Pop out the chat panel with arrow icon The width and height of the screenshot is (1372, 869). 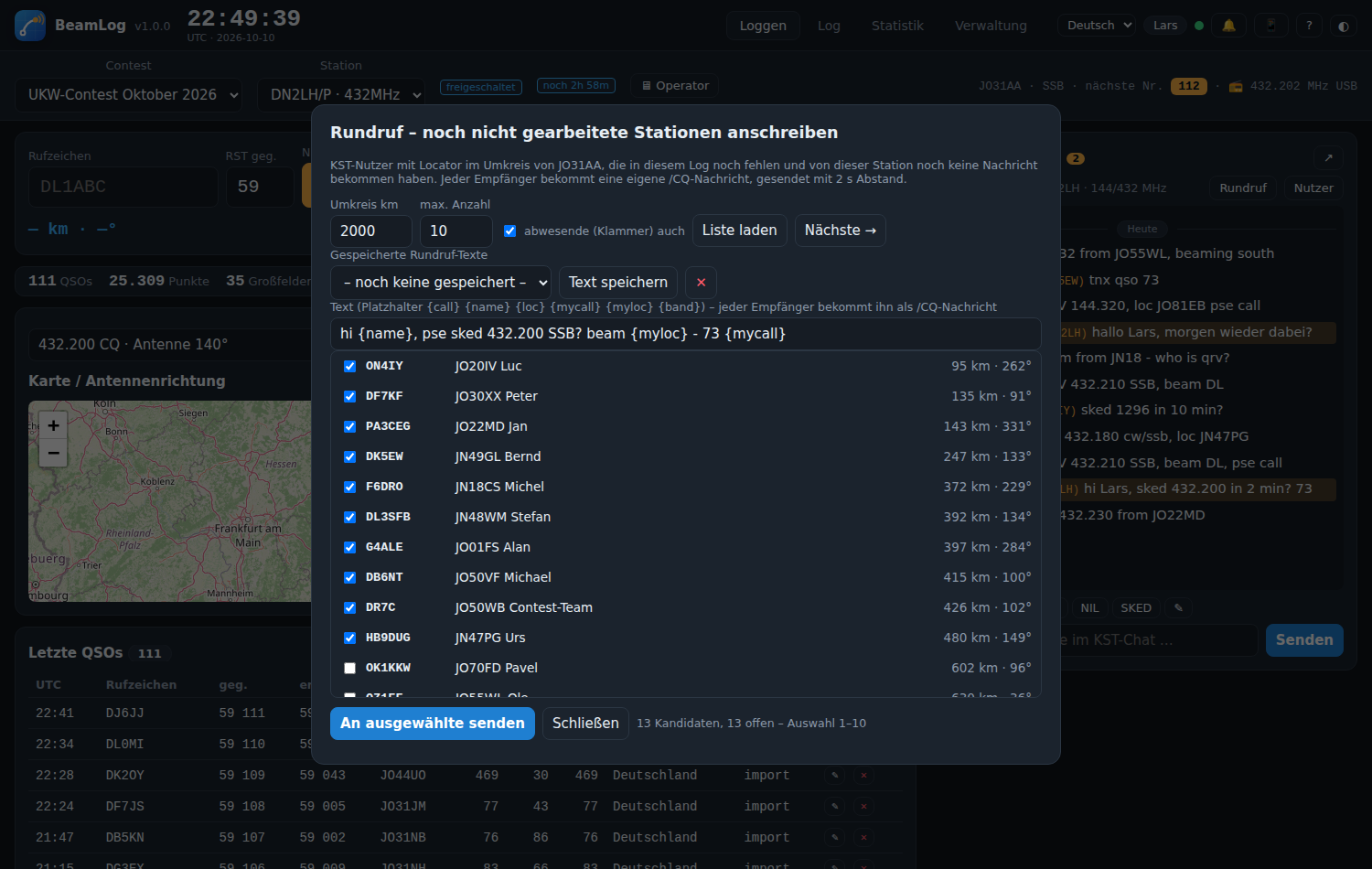[x=1328, y=157]
